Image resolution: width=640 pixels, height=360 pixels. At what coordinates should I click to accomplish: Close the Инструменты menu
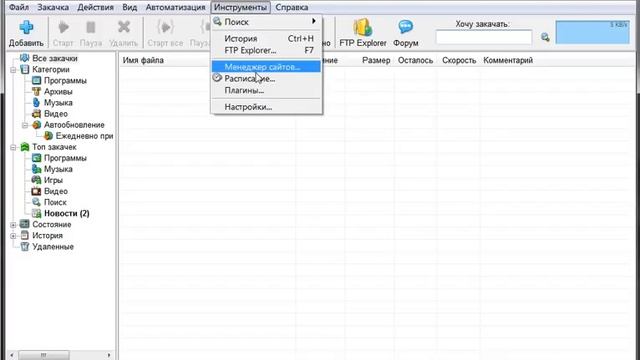240,7
